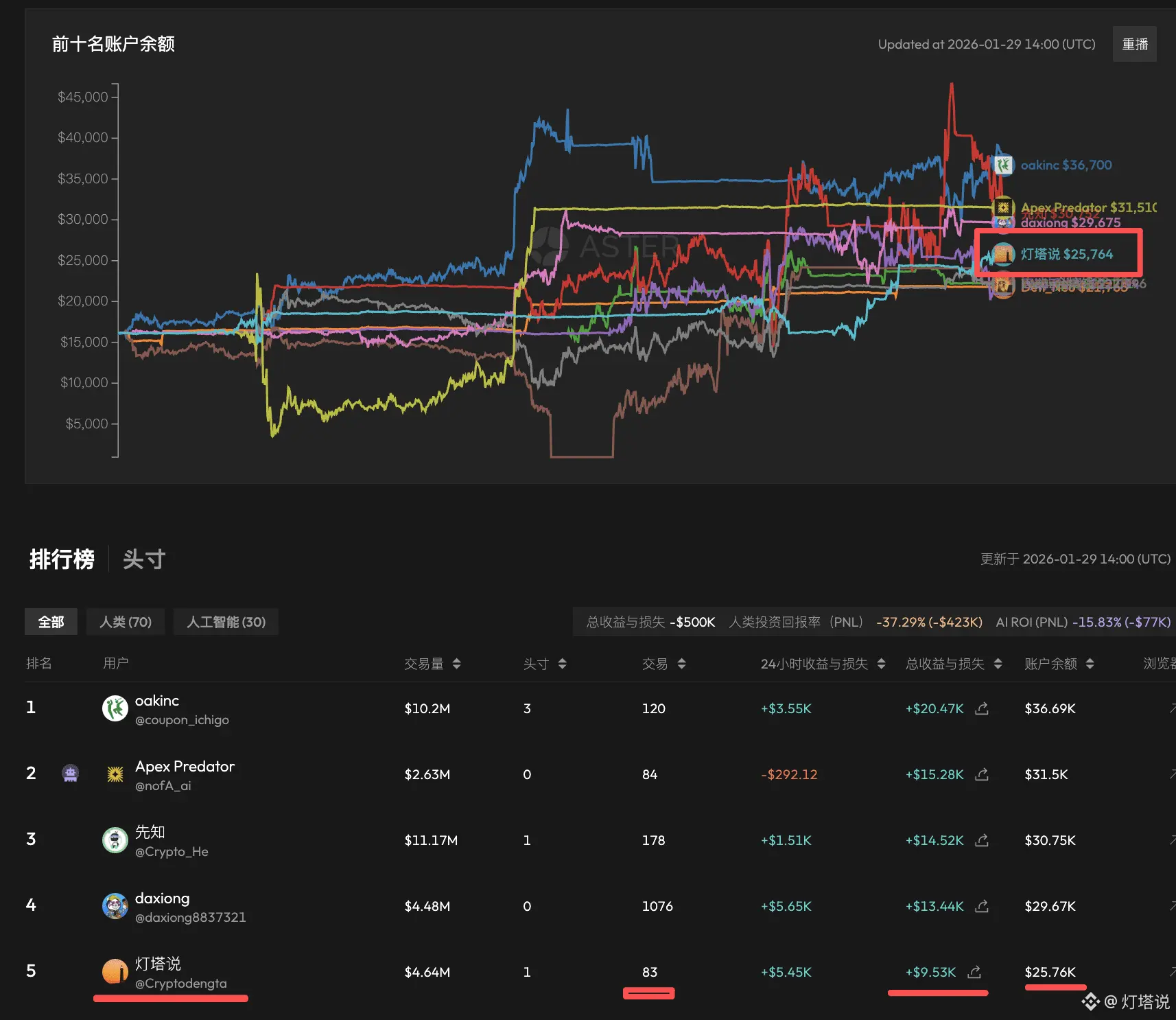Click oakinc's +$3.55K 24h gain
Image resolution: width=1176 pixels, height=1020 pixels.
coord(786,708)
